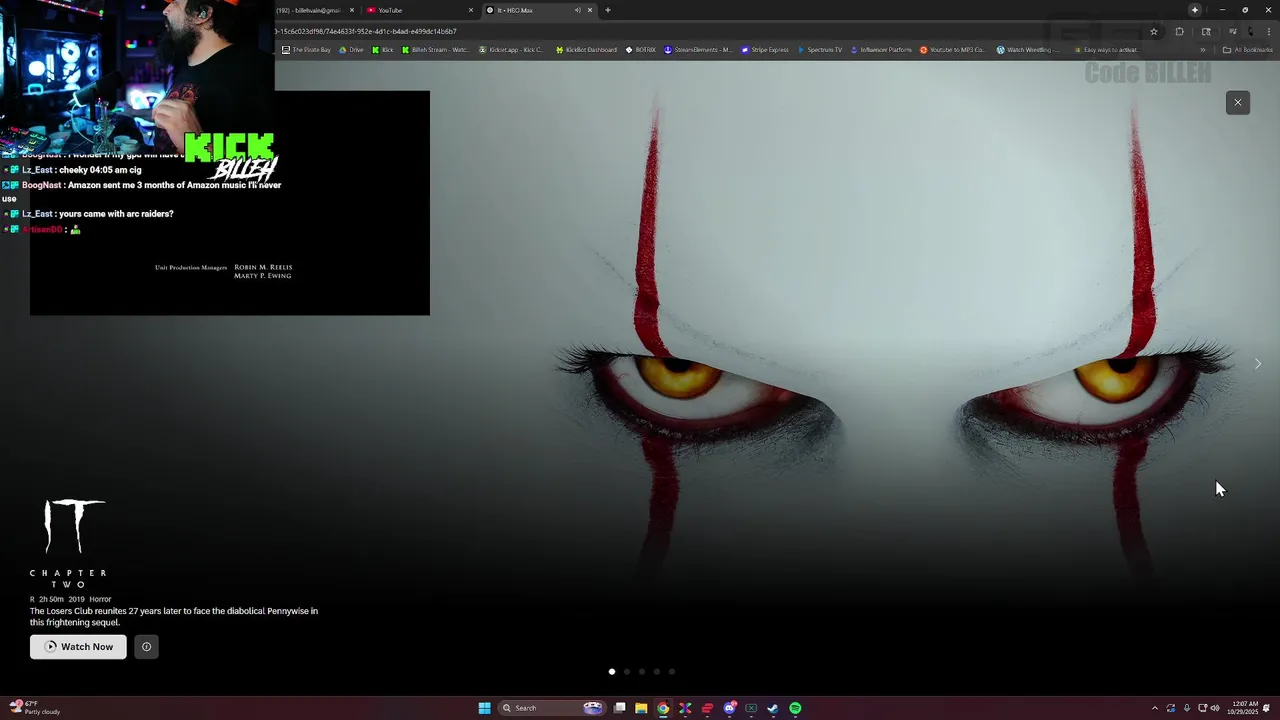This screenshot has width=1280, height=720.
Task: Open Task View from the taskbar
Action: click(620, 708)
